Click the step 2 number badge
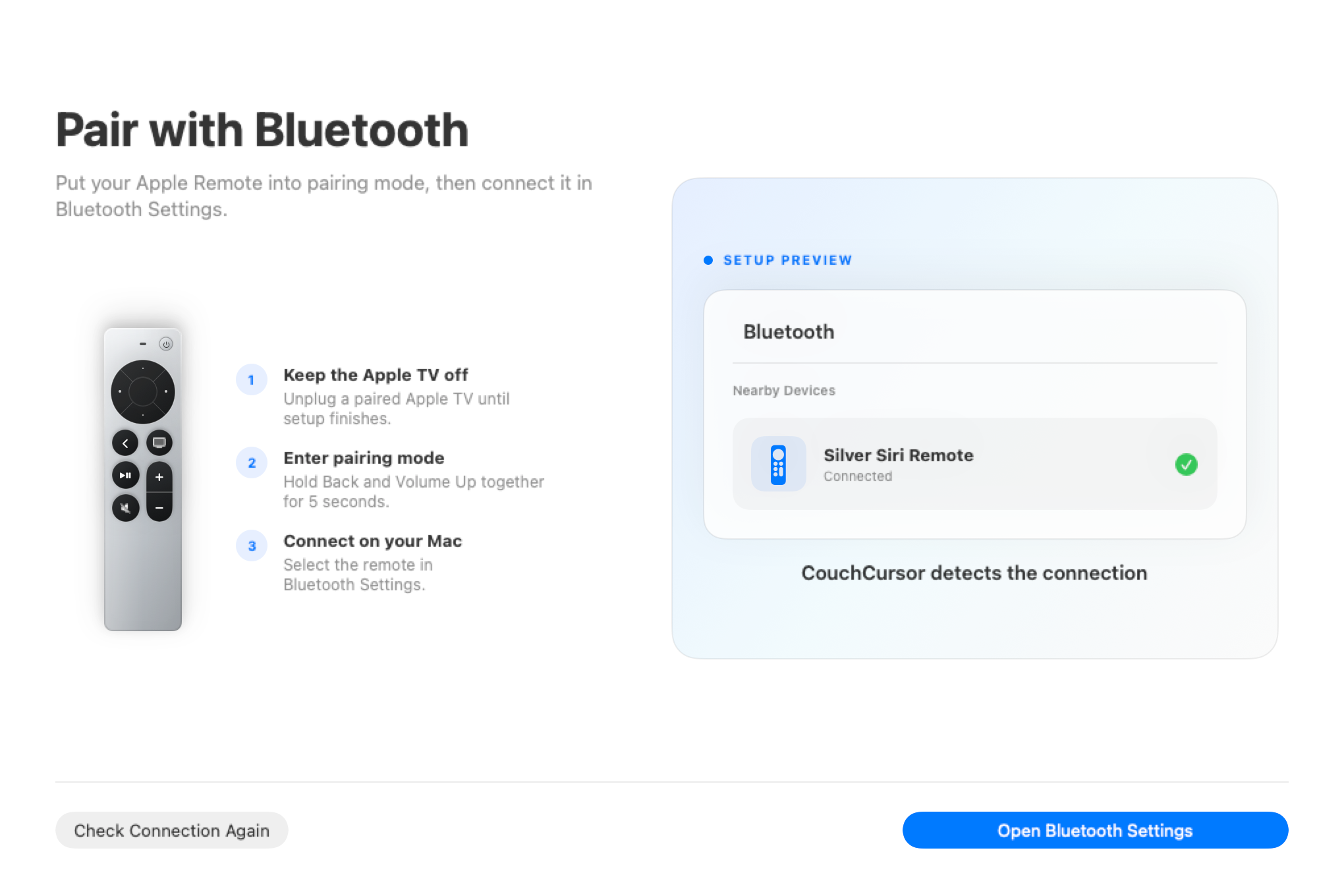Image resolution: width=1344 pixels, height=896 pixels. click(251, 462)
